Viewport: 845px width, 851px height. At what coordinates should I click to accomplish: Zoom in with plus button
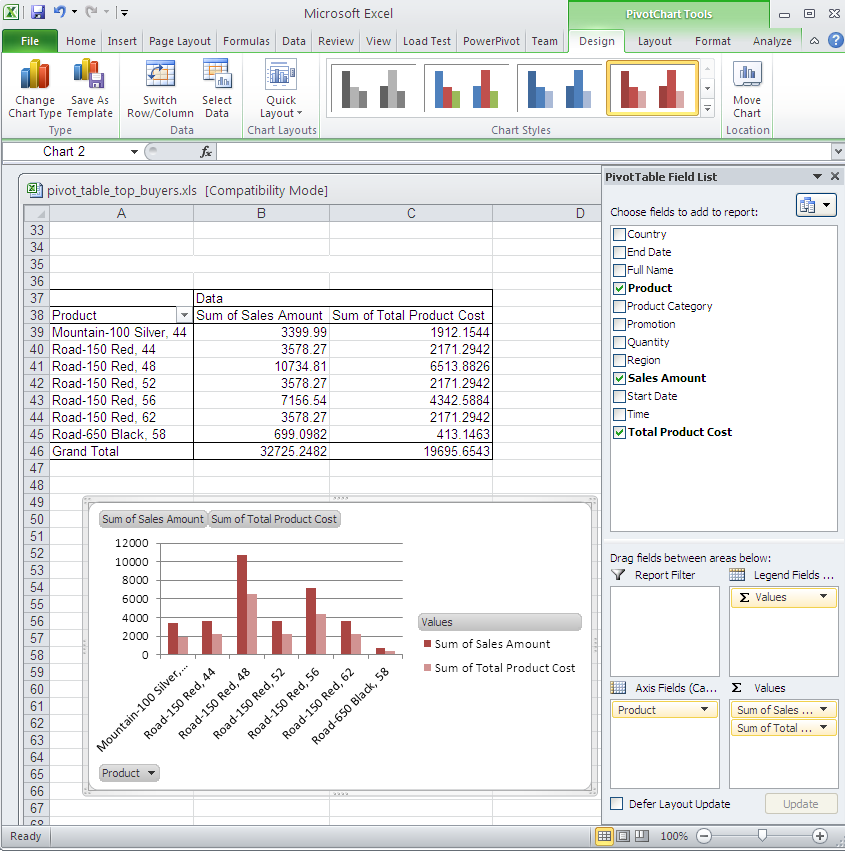tap(820, 836)
